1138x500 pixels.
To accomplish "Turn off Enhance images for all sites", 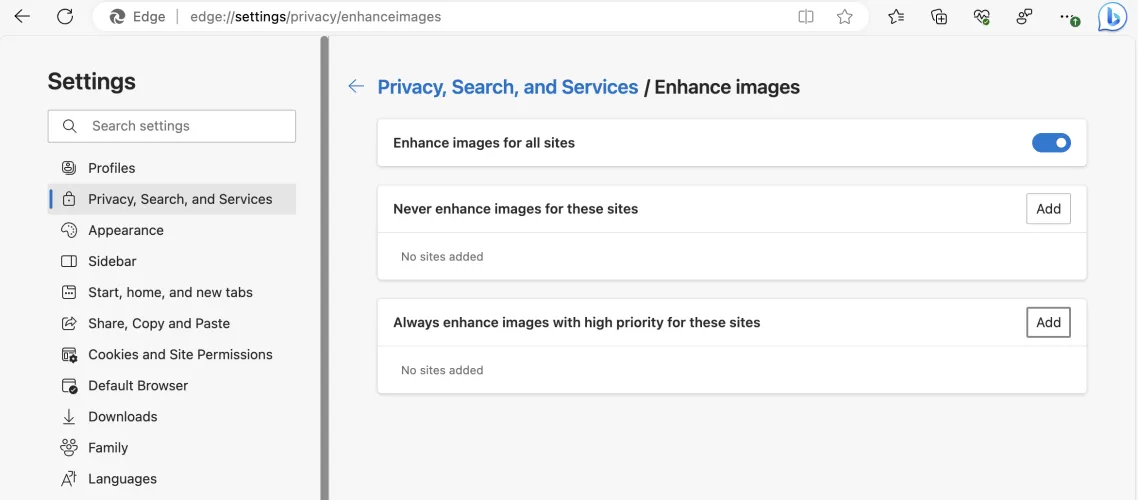I will (1050, 143).
